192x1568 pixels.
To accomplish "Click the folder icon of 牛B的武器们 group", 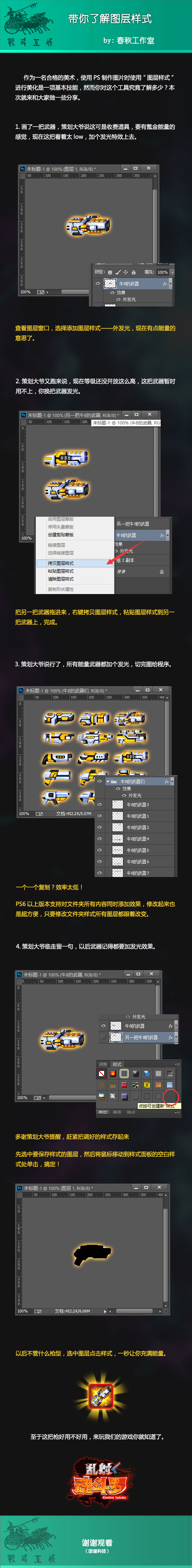I will [x=114, y=782].
